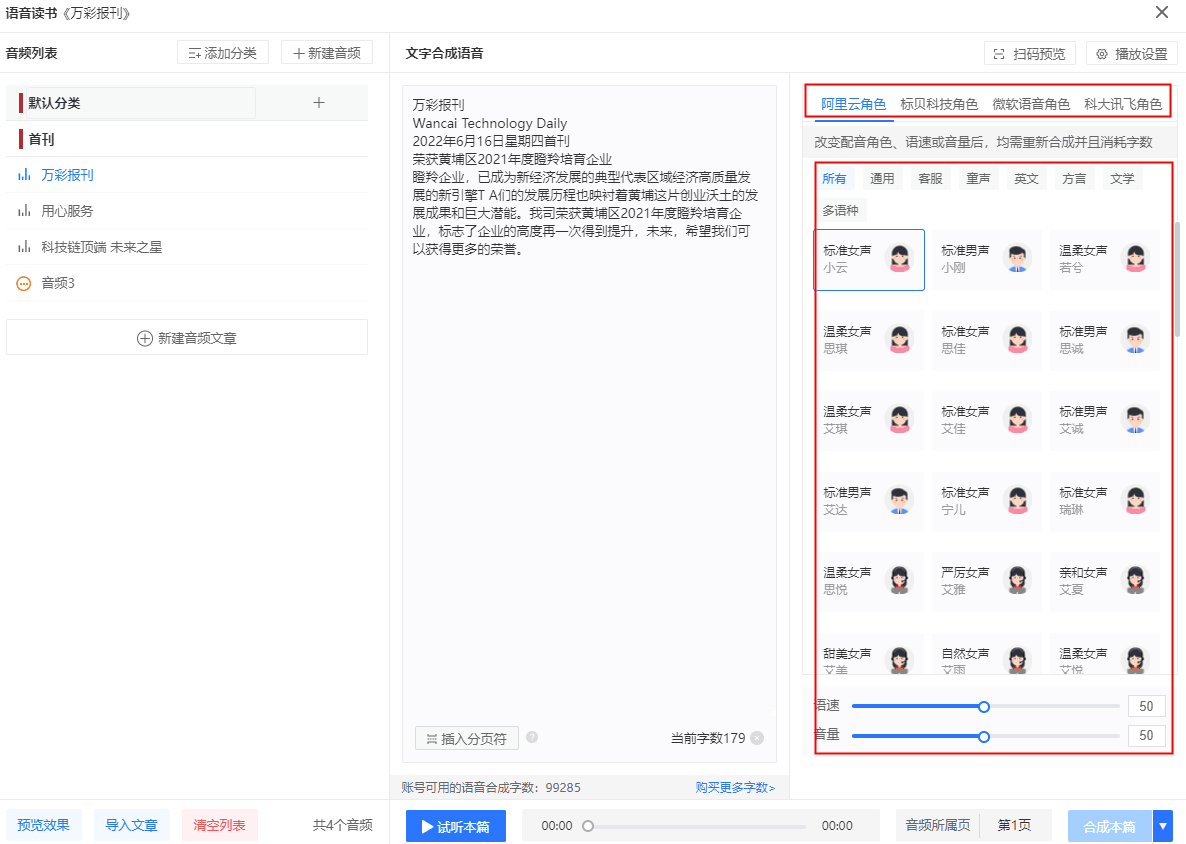
Task: Click the 语速 value field
Action: (1146, 706)
